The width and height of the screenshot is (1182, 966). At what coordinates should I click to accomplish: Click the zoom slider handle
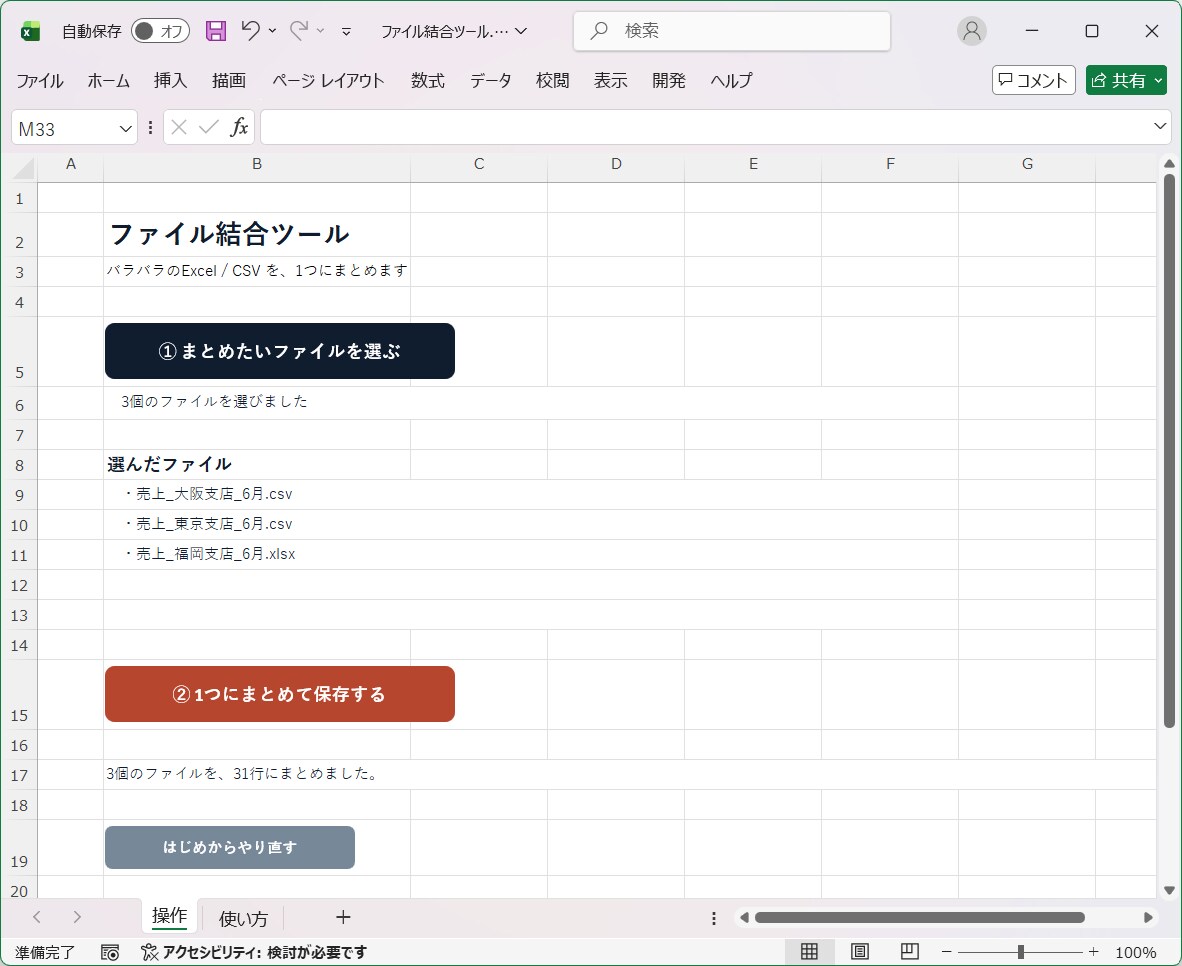click(1021, 952)
